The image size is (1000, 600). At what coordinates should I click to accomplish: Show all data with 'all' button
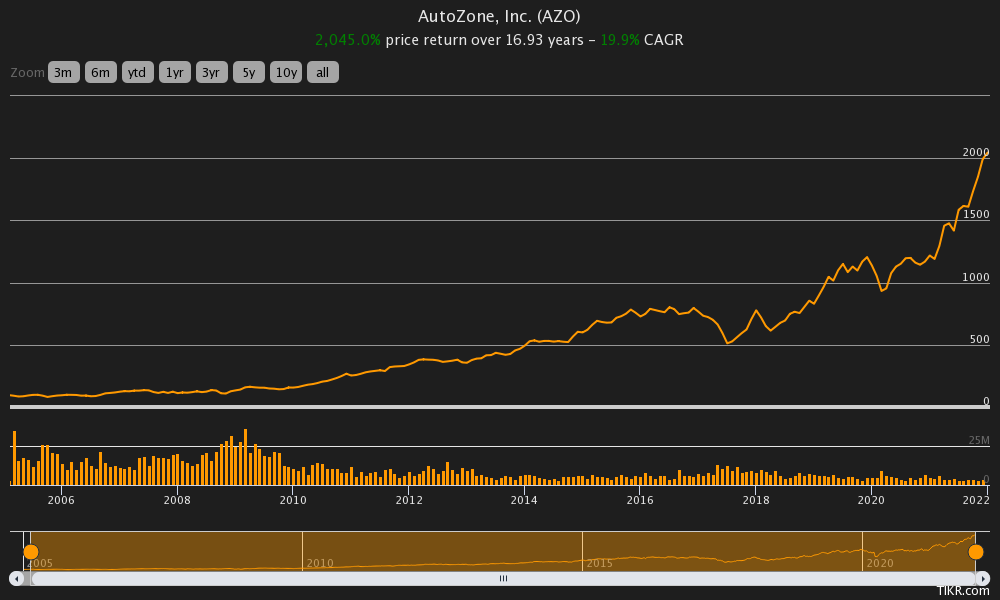pyautogui.click(x=323, y=73)
